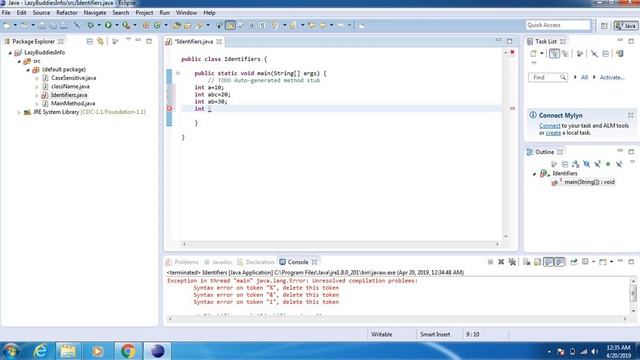Viewport: 640px width, 360px height.
Task: Toggle Link with Editor in Package Explorer
Action: click(100, 41)
